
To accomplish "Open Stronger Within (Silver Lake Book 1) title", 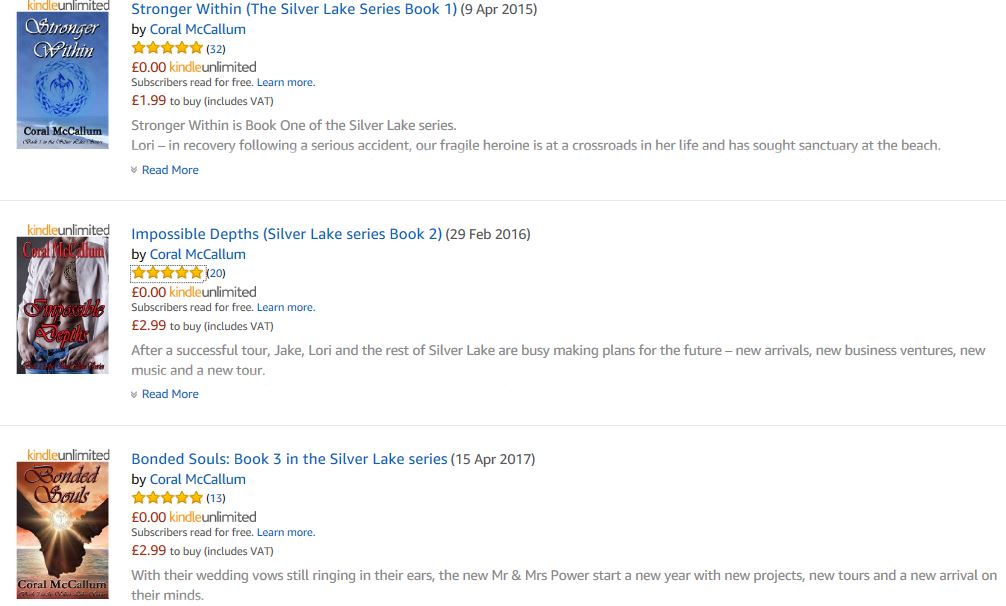I will pos(294,9).
